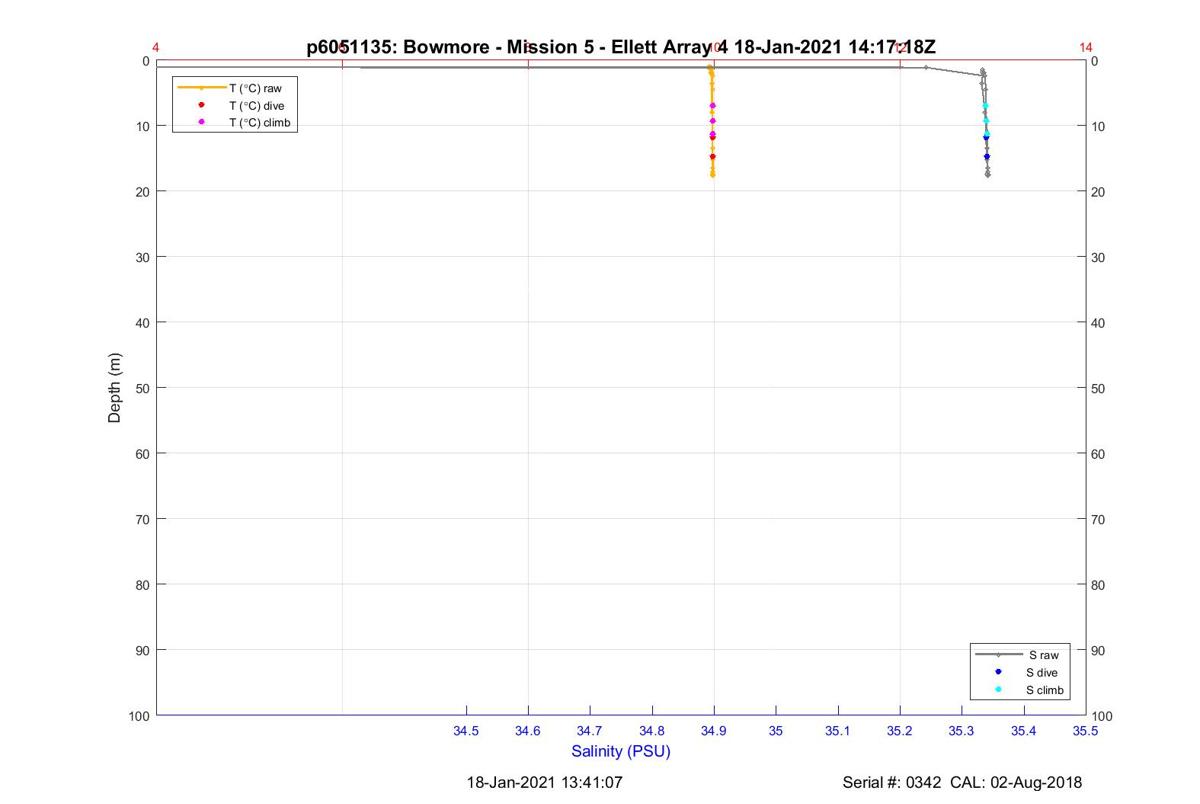Click the salinity tick label 34.5
The height and width of the screenshot is (804, 1200).
(466, 731)
